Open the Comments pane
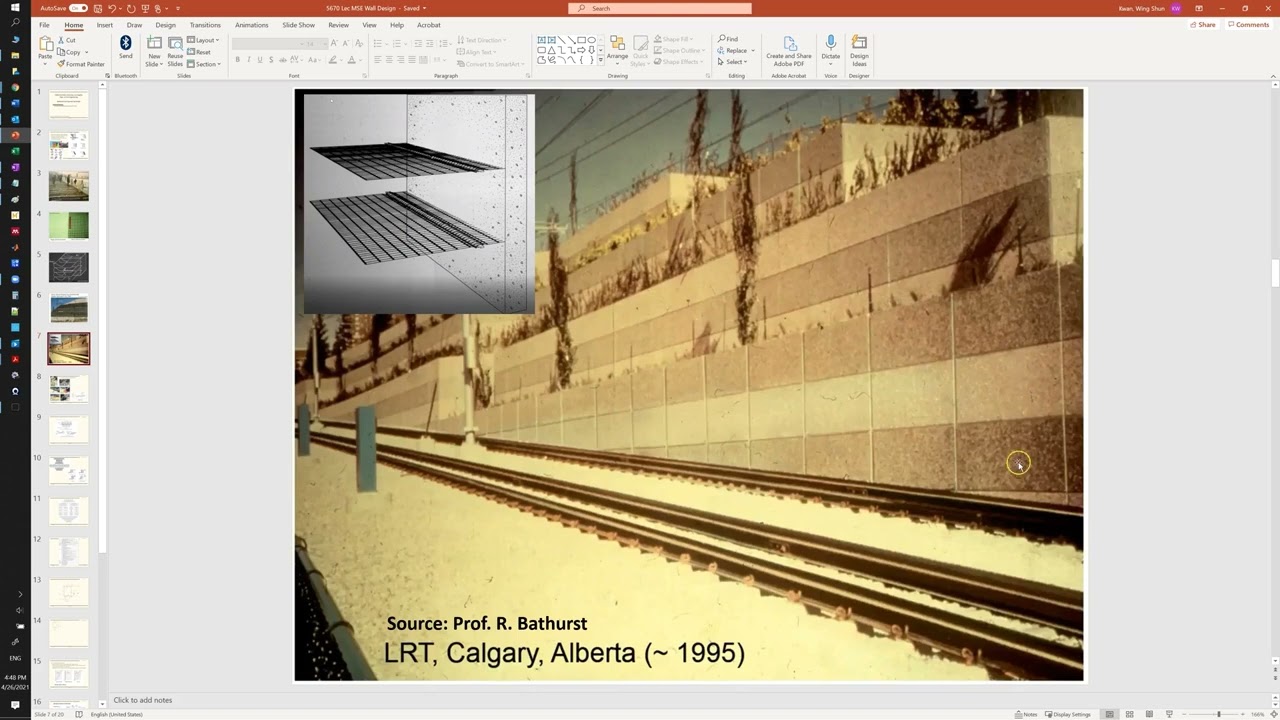The image size is (1280, 720). point(1249,25)
